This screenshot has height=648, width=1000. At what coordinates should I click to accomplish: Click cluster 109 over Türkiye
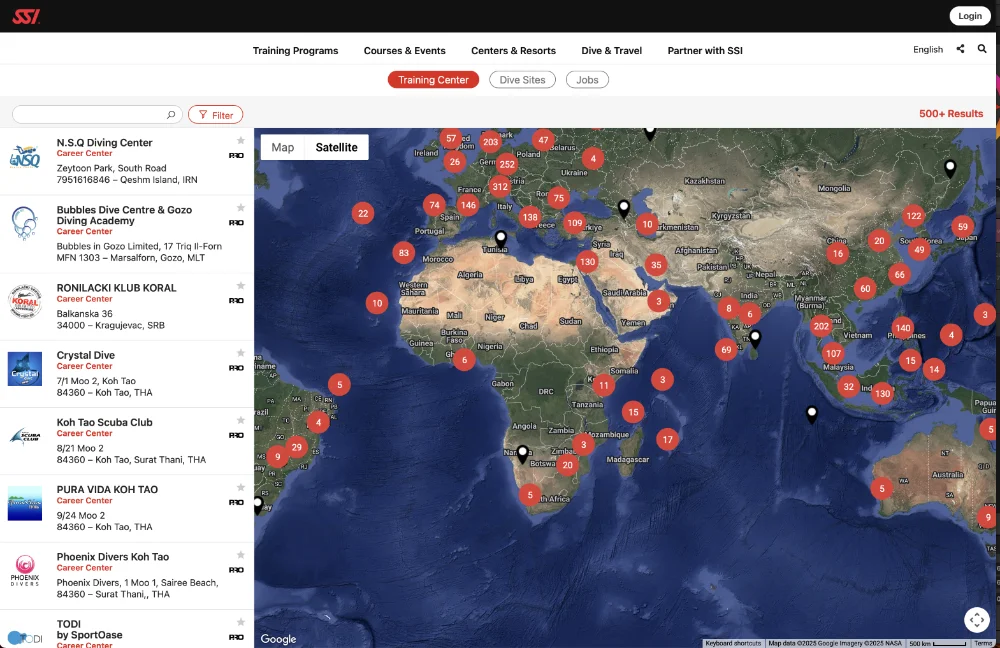575,223
